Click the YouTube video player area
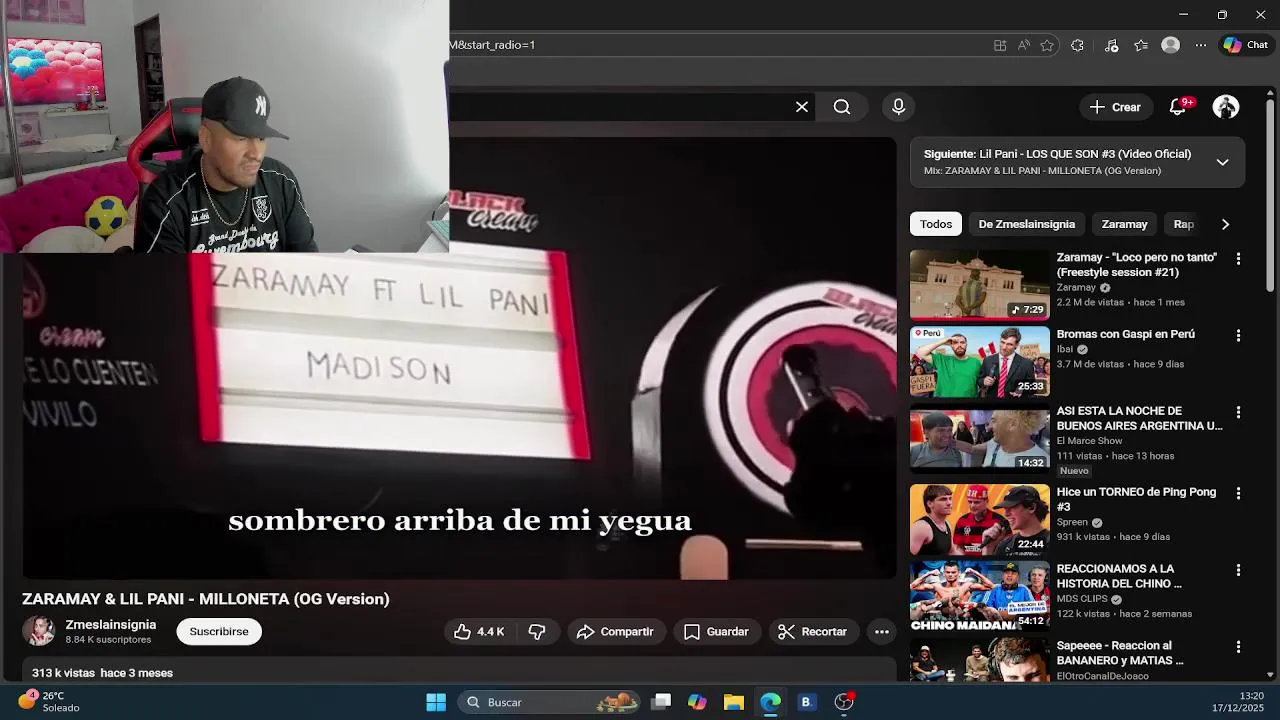 pyautogui.click(x=459, y=358)
